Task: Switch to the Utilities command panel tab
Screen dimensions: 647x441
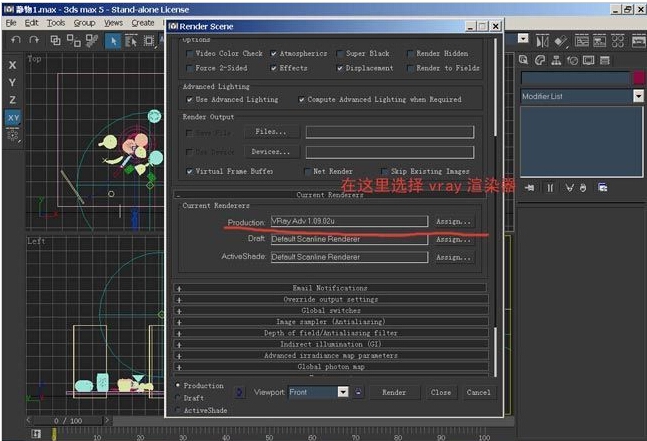Action: [605, 60]
